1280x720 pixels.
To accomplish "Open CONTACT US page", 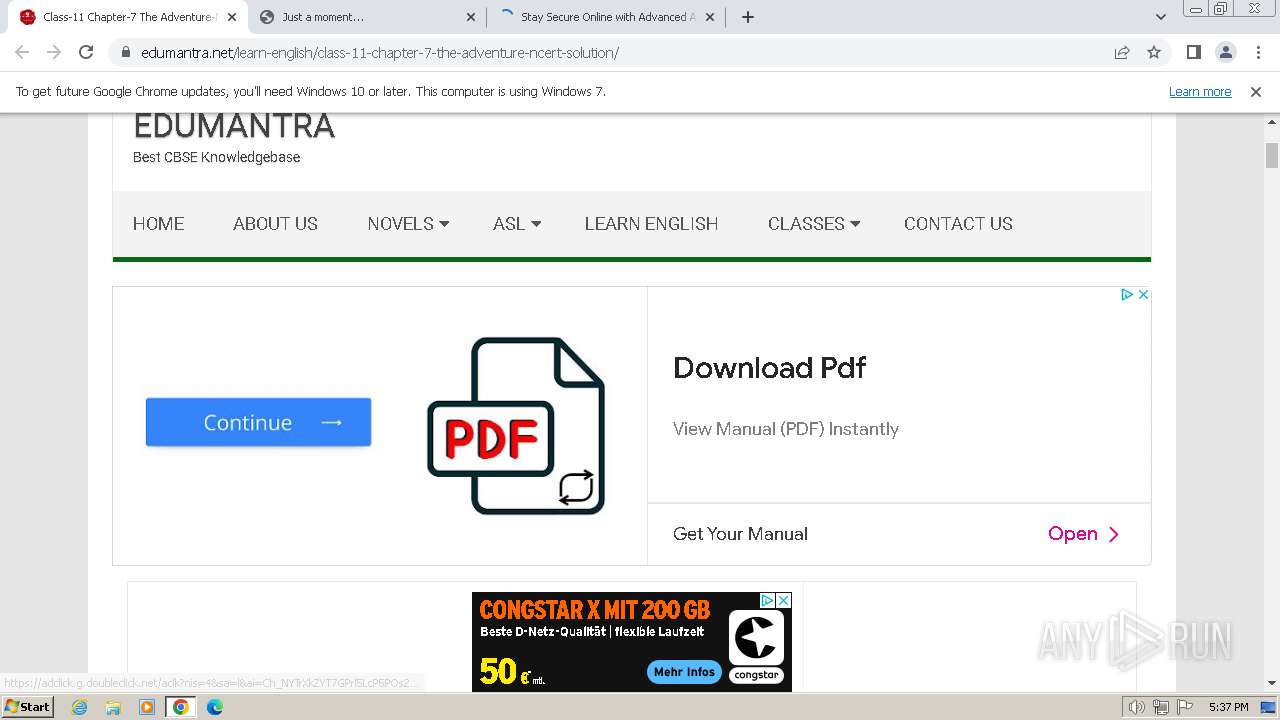I will tap(958, 224).
